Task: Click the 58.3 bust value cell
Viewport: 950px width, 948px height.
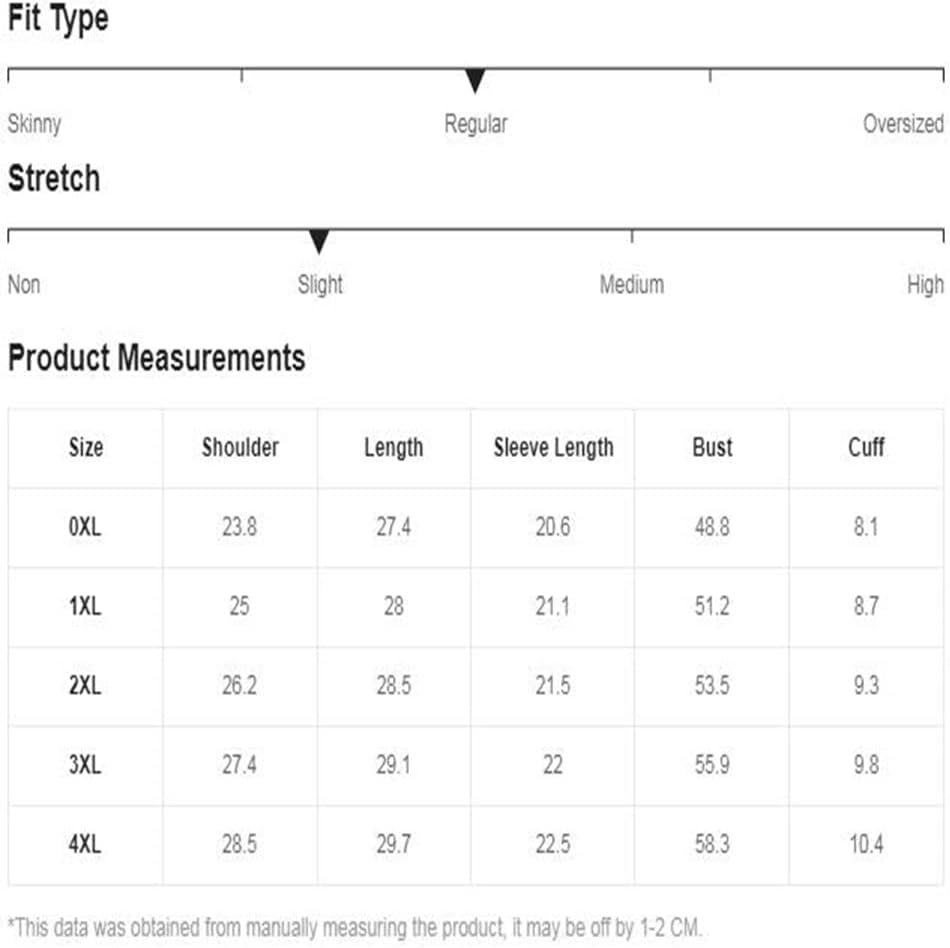Action: (712, 844)
